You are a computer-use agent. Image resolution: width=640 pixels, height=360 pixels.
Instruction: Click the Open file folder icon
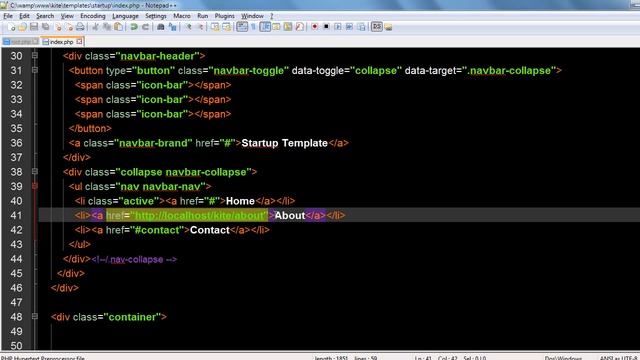click(x=22, y=27)
